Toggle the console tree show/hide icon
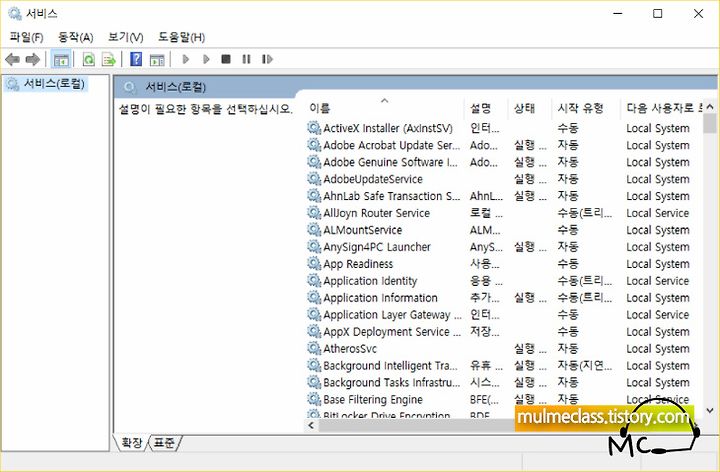The image size is (720, 472). pyautogui.click(x=61, y=59)
